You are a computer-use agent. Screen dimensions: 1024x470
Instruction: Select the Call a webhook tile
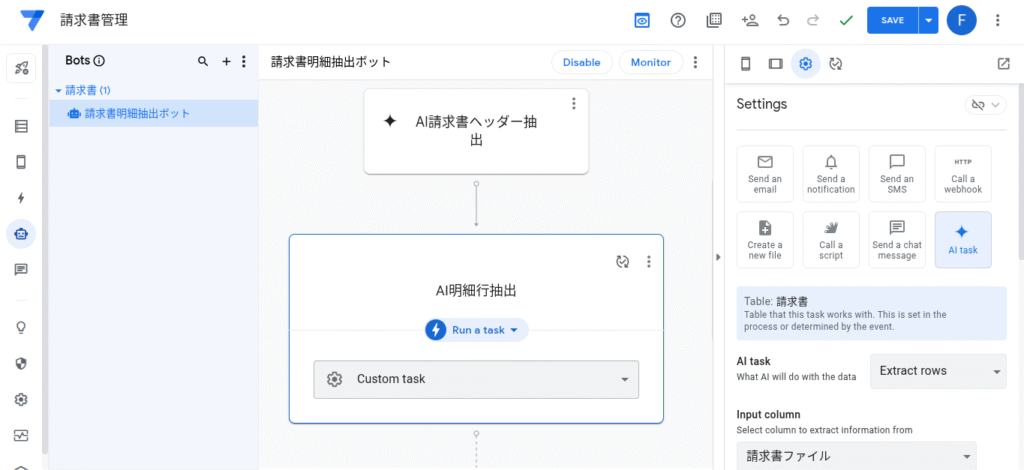[962, 174]
